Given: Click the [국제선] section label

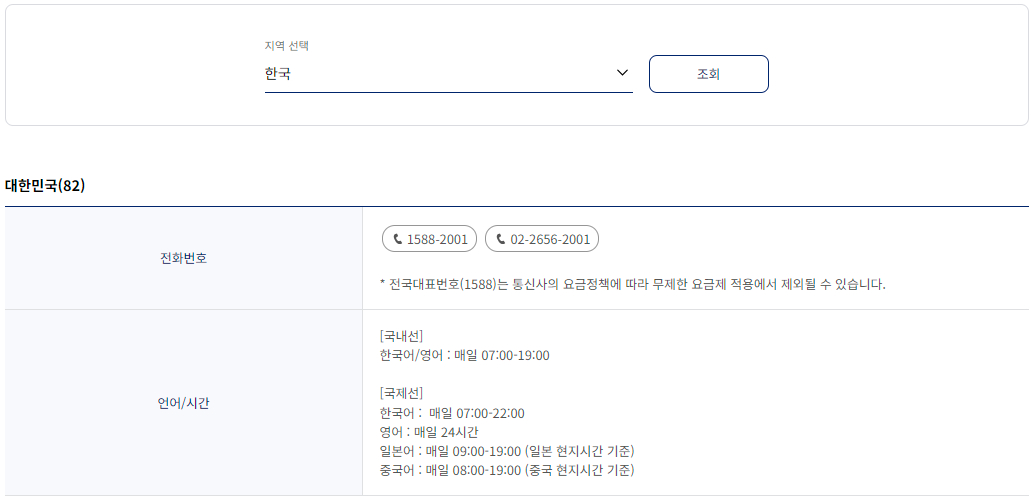Looking at the screenshot, I should point(402,394).
